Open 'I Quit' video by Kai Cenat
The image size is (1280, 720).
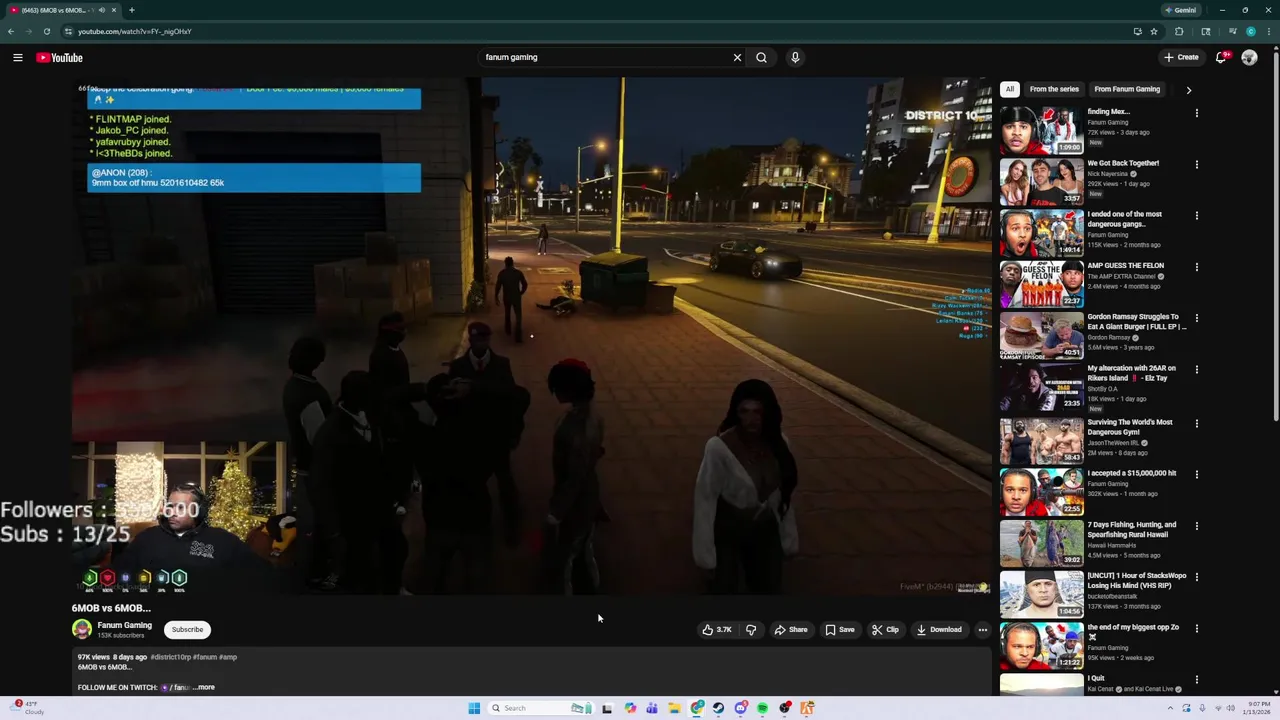click(1041, 684)
